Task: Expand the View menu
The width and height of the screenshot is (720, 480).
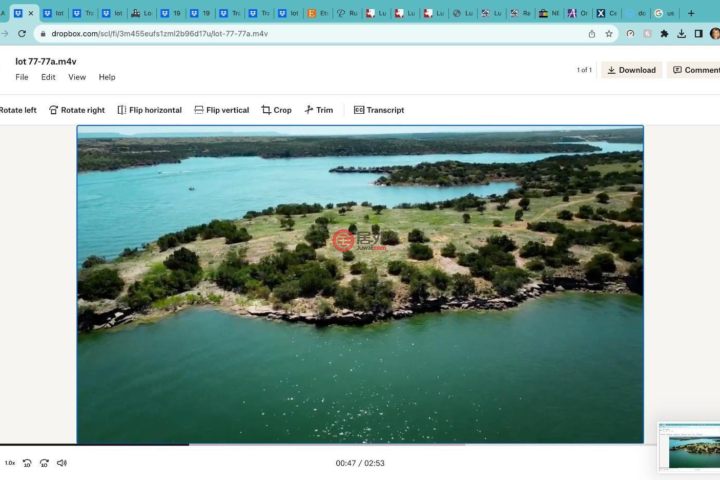Action: (77, 77)
